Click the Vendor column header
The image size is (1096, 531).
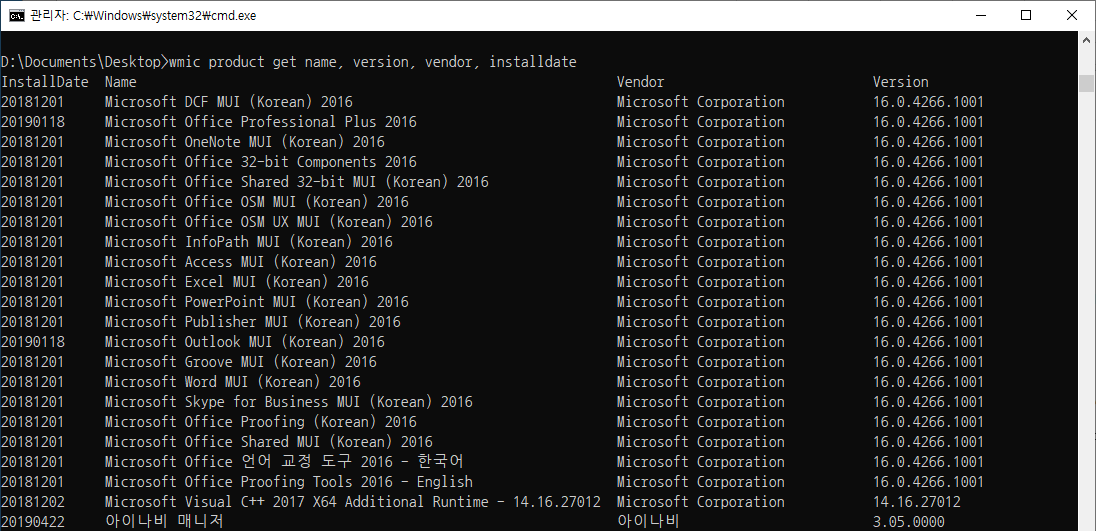[x=640, y=82]
